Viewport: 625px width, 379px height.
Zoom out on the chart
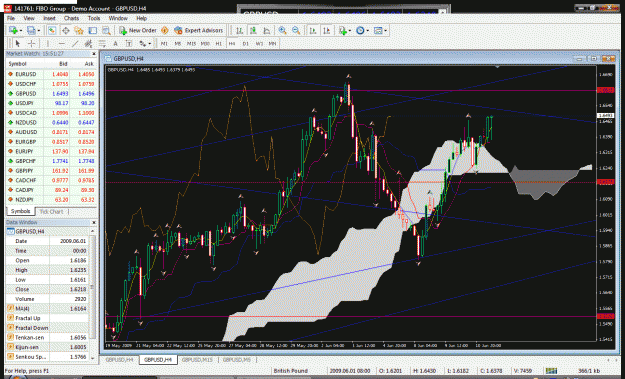click(x=296, y=30)
